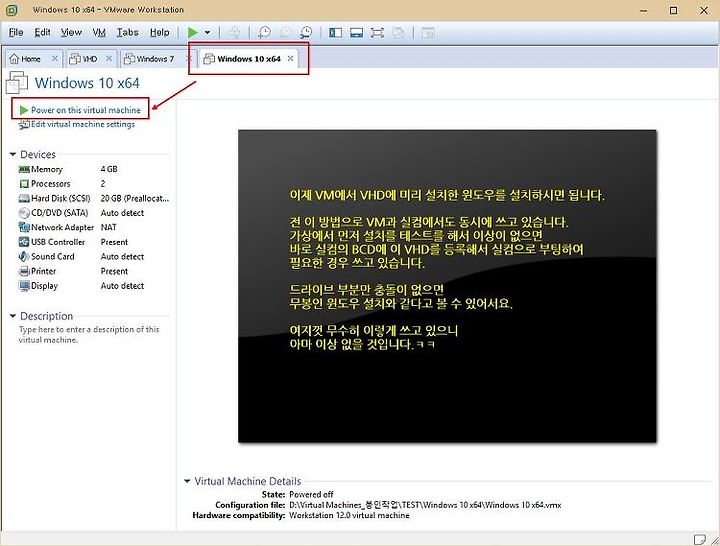The width and height of the screenshot is (720, 546).
Task: Close the Windows 10 x64 tab
Action: tap(290, 58)
